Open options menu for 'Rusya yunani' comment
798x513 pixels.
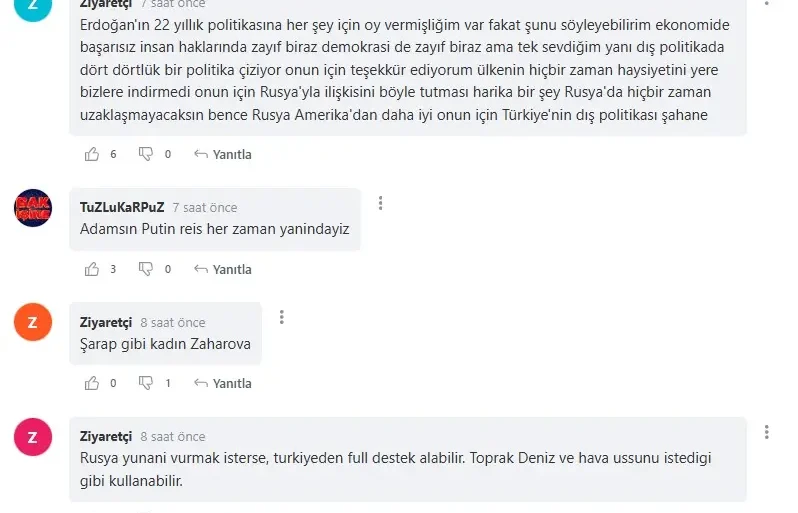point(767,432)
